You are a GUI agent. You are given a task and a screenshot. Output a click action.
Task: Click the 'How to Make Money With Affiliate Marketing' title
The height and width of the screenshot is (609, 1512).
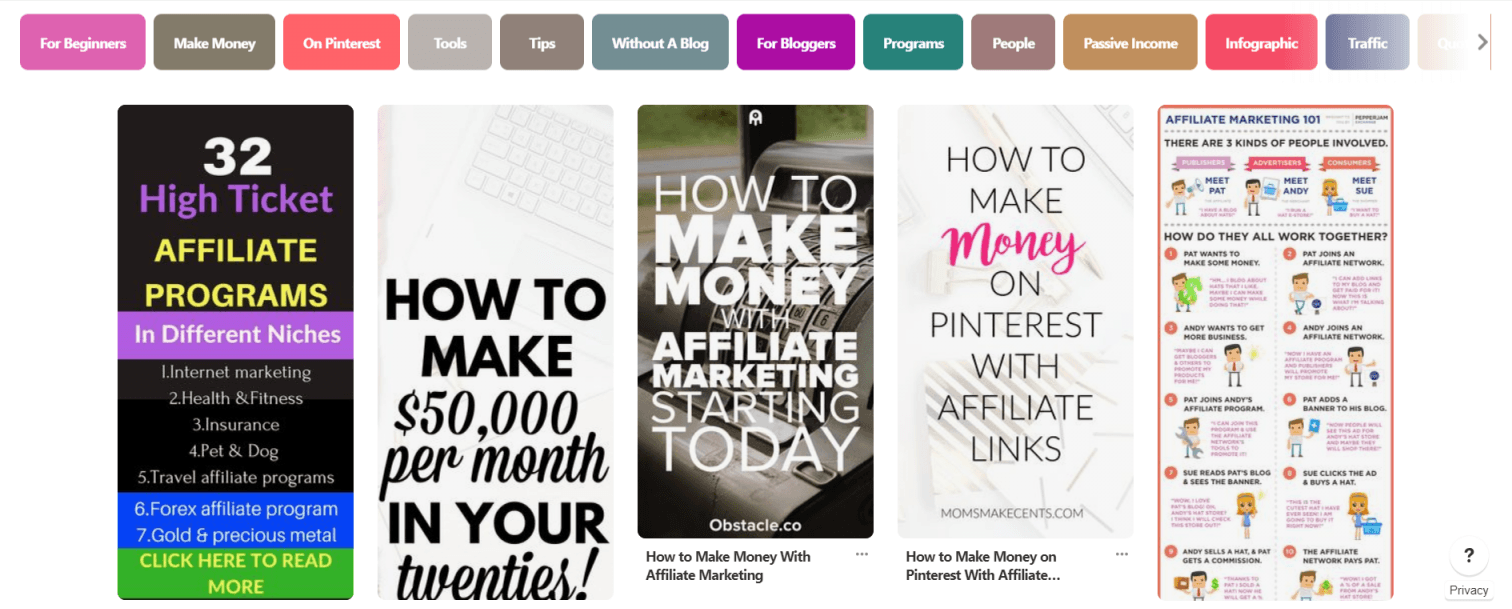728,565
